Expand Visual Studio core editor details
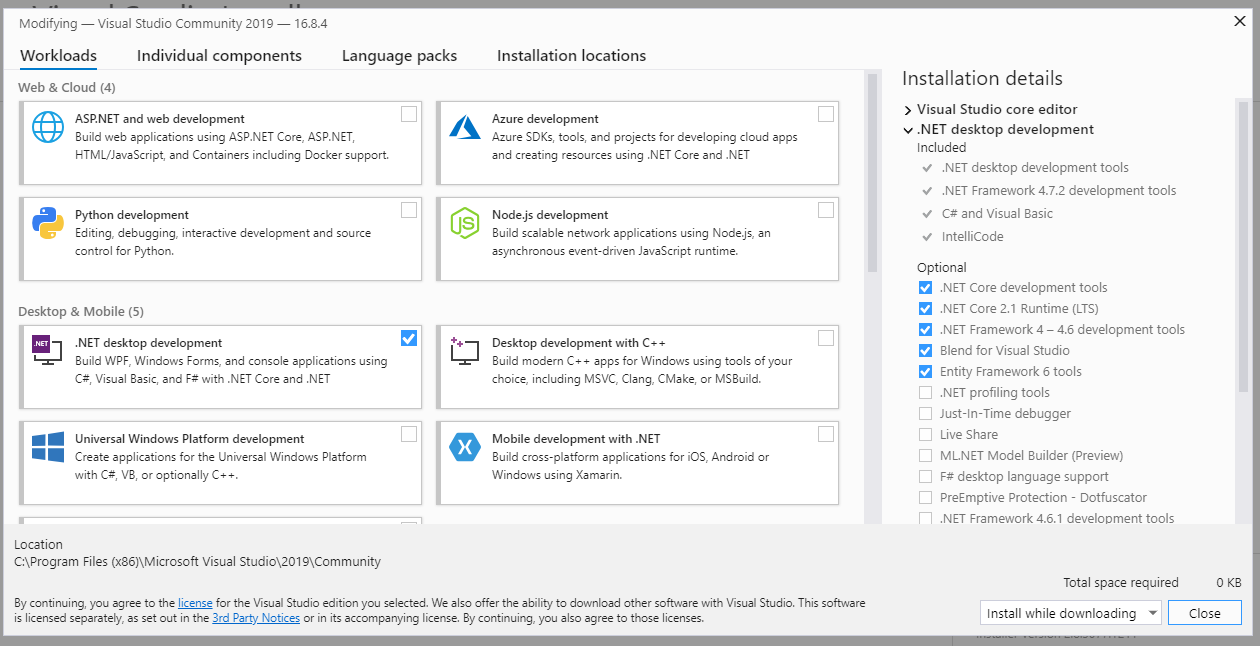 (908, 110)
